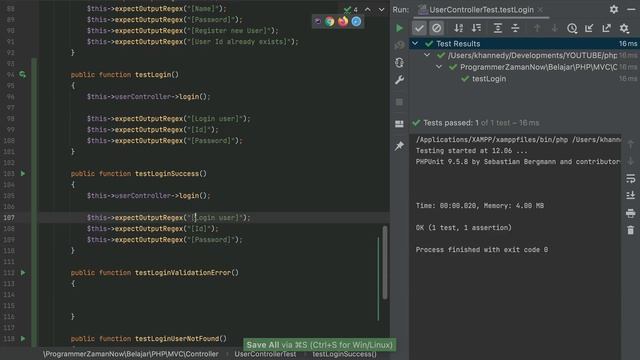Toggle show ignored tests filter
640x360 pixels.
[x=436, y=28]
